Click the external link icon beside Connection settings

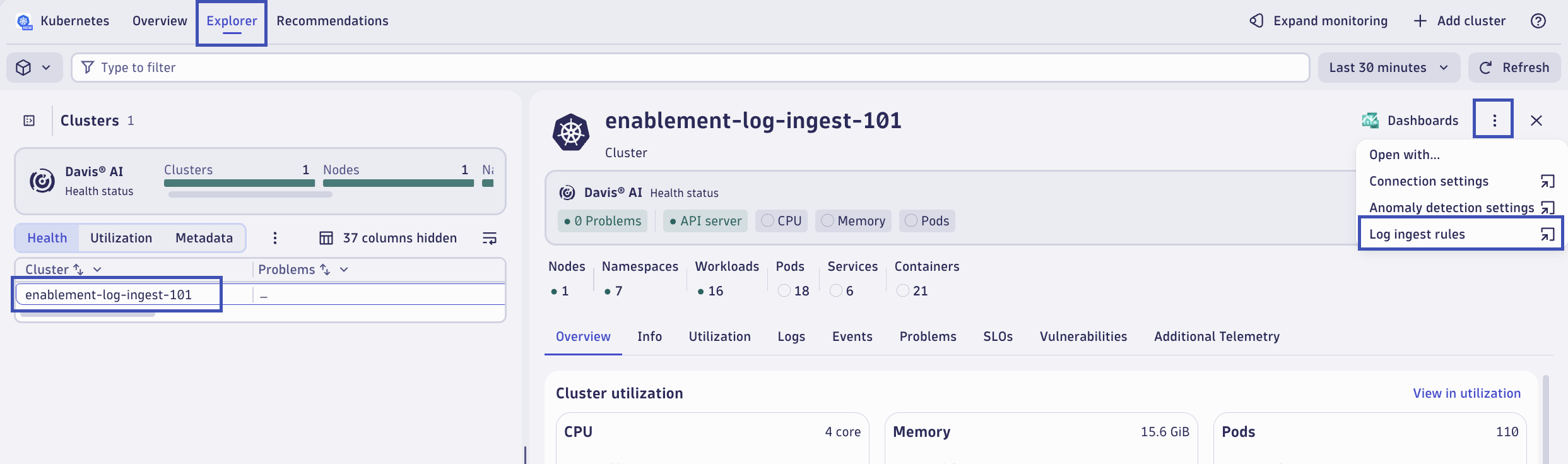point(1547,182)
